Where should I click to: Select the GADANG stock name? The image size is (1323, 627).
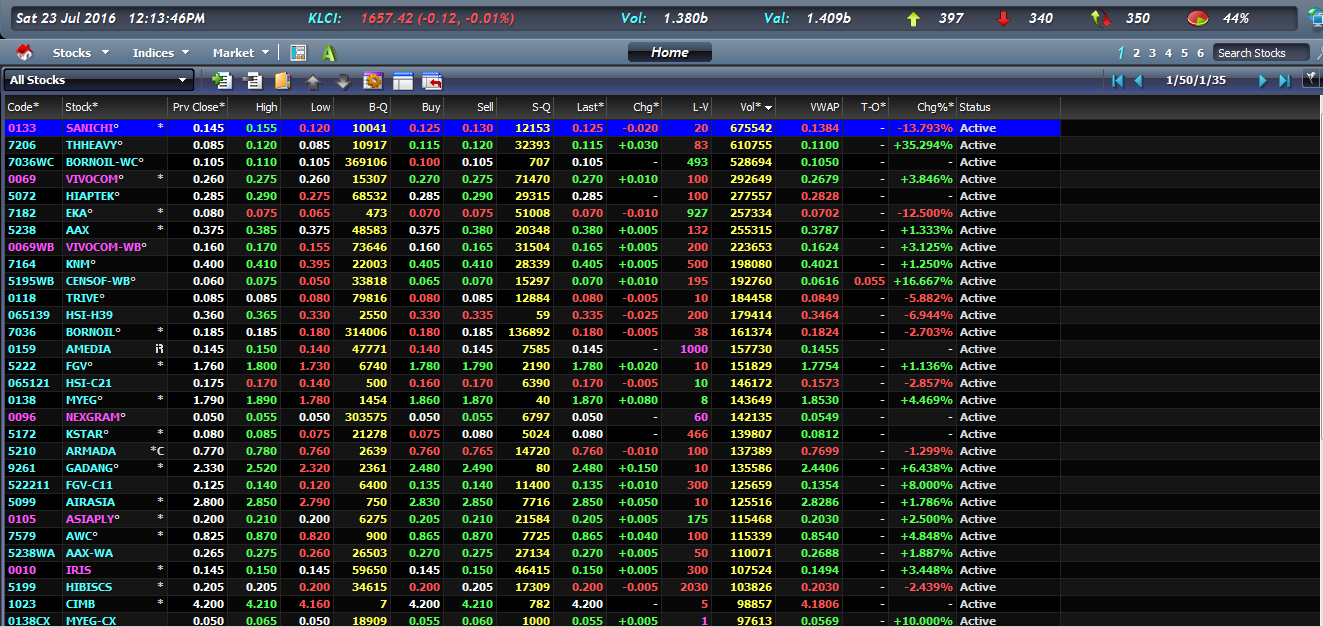point(93,468)
